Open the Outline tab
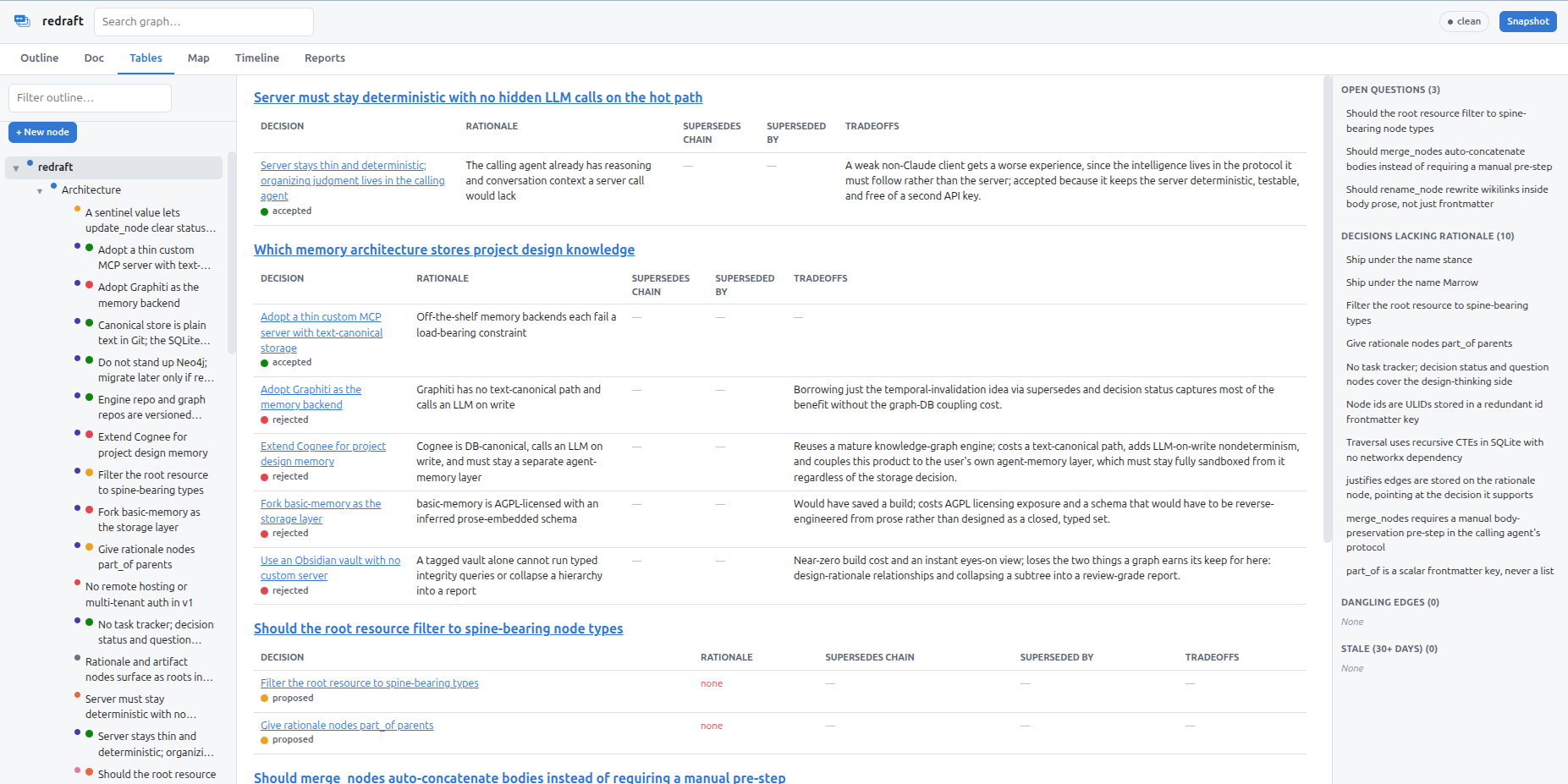Viewport: 1568px width, 784px height. pos(40,58)
